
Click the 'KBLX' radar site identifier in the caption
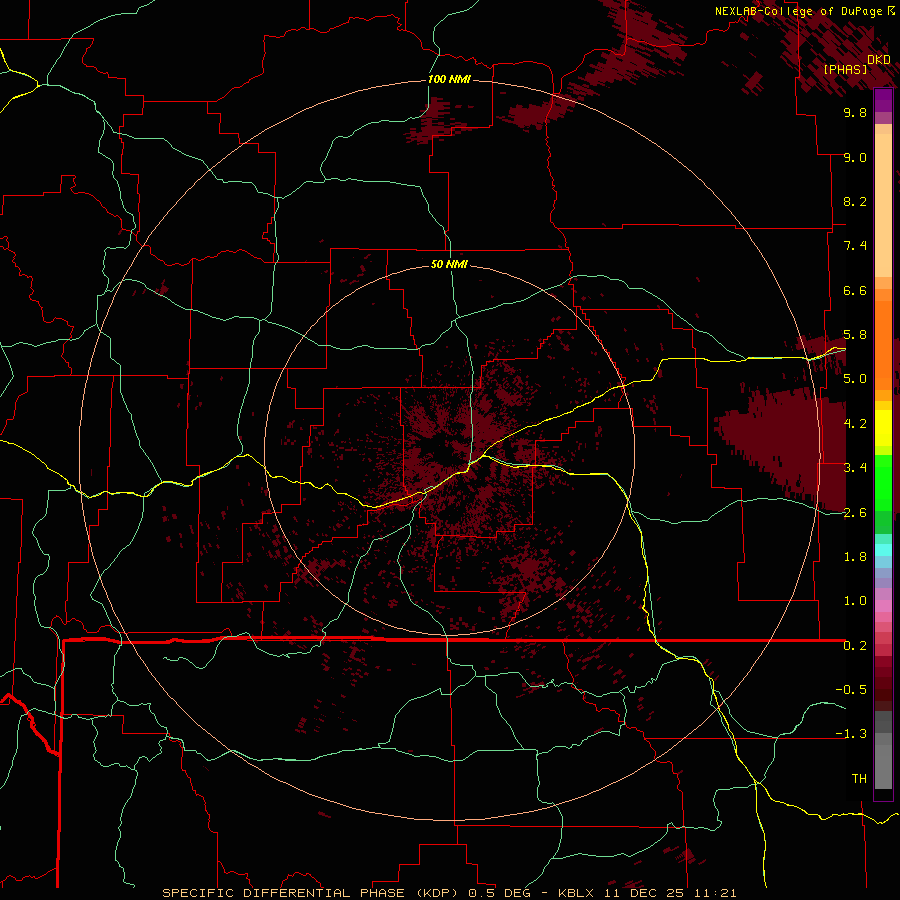[577, 893]
